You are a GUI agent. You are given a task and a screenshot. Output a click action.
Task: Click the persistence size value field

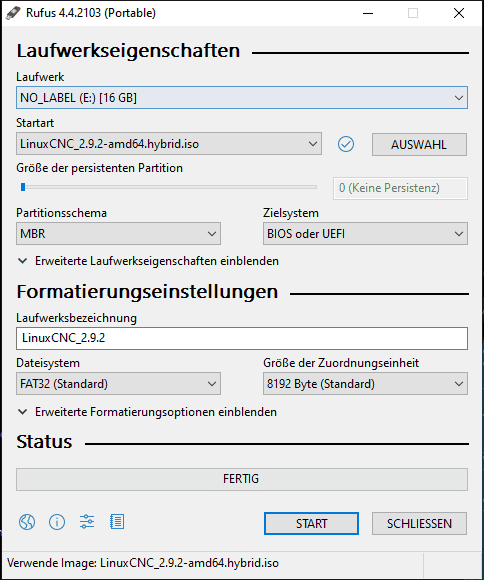pyautogui.click(x=400, y=188)
